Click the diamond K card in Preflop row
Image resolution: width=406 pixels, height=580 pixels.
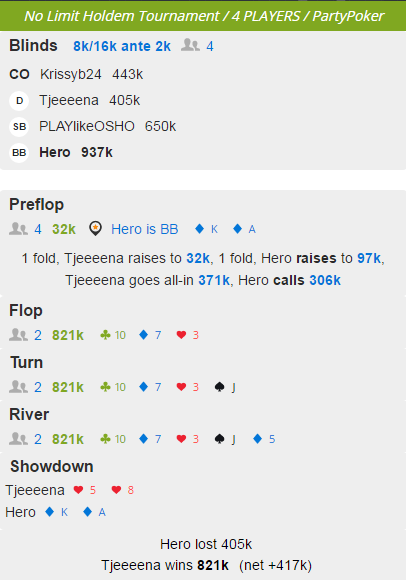click(x=206, y=229)
